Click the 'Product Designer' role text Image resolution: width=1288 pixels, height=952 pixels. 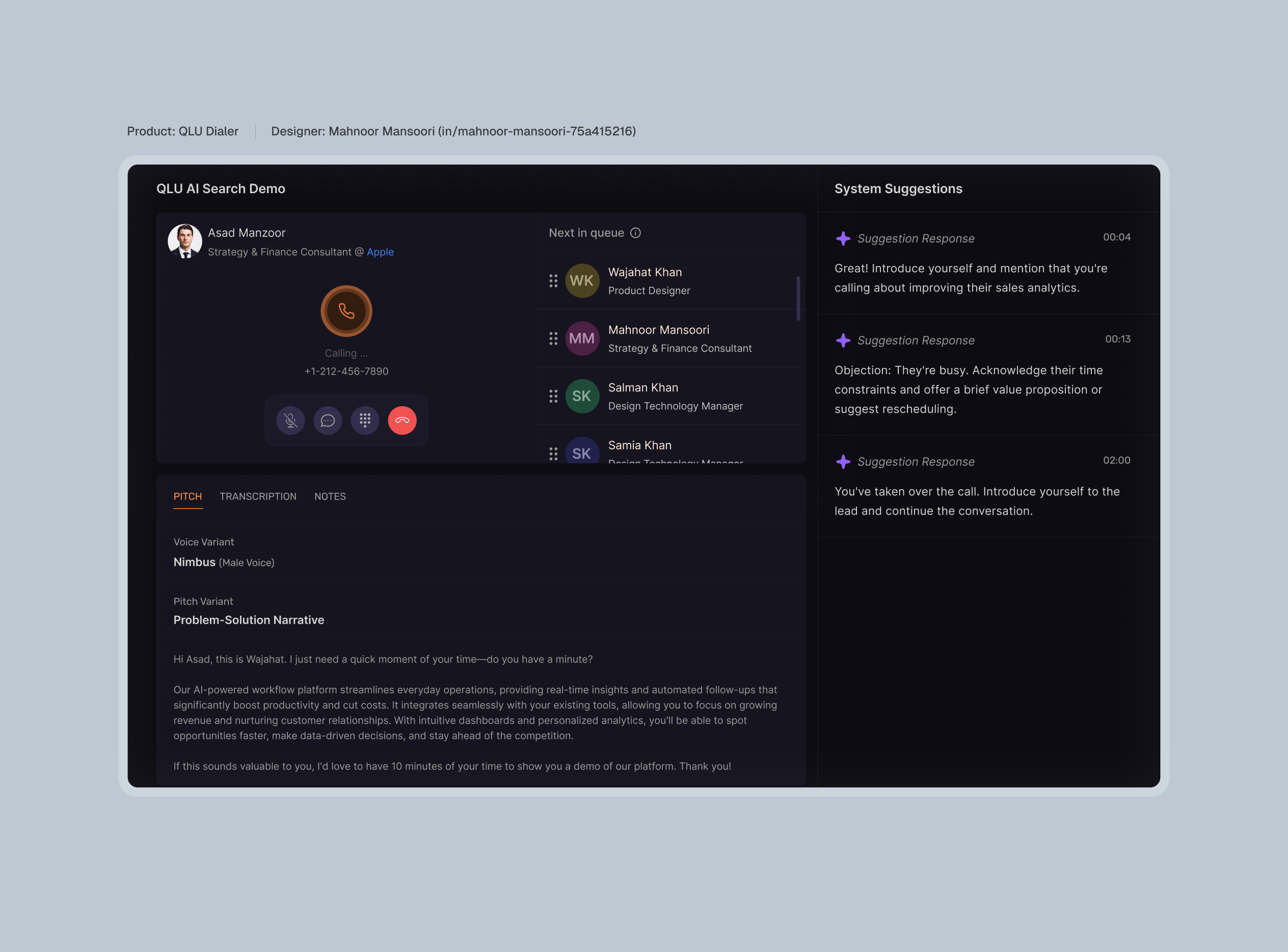(649, 290)
